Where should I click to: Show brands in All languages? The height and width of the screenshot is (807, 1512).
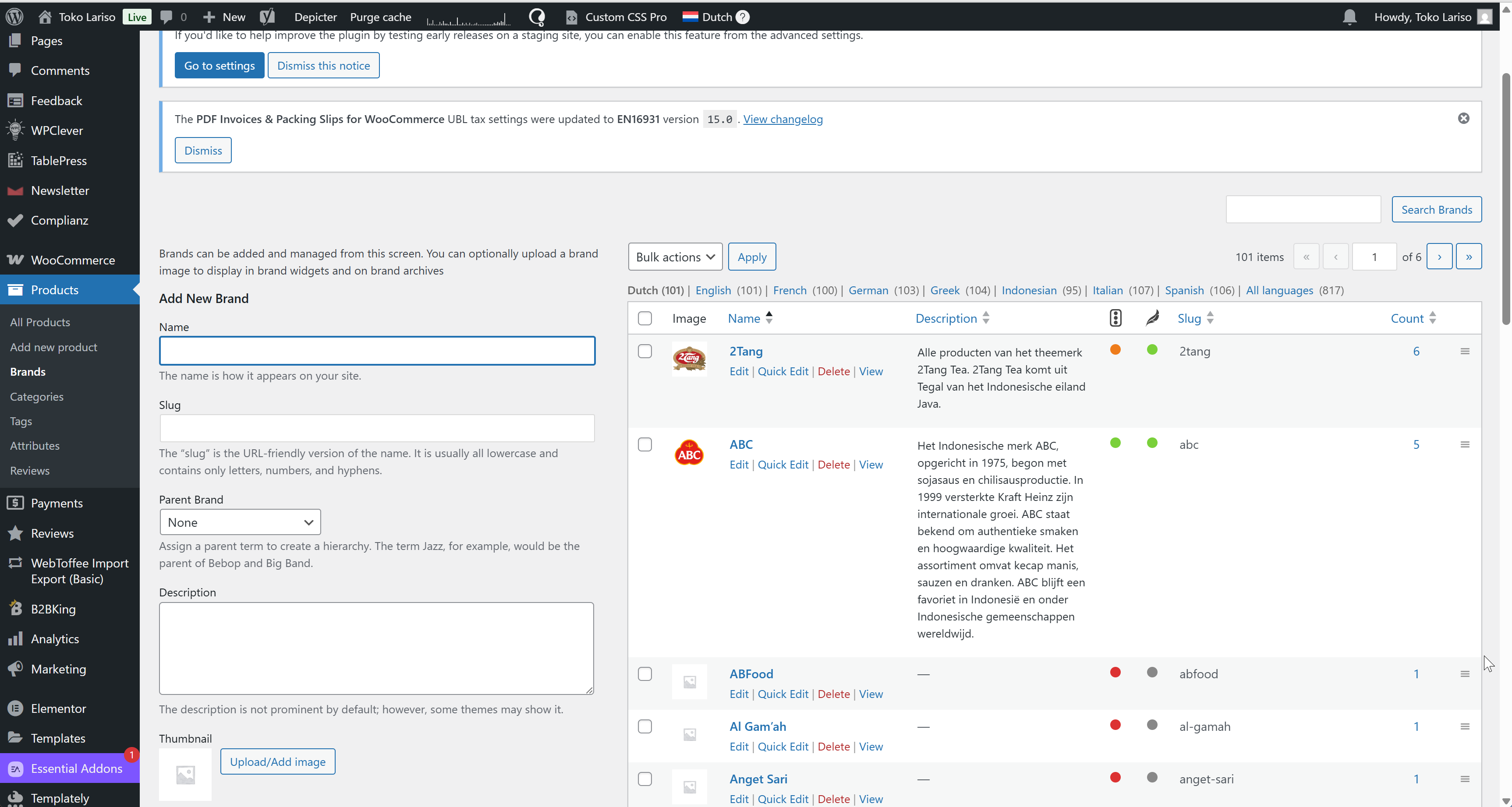[x=1279, y=290]
